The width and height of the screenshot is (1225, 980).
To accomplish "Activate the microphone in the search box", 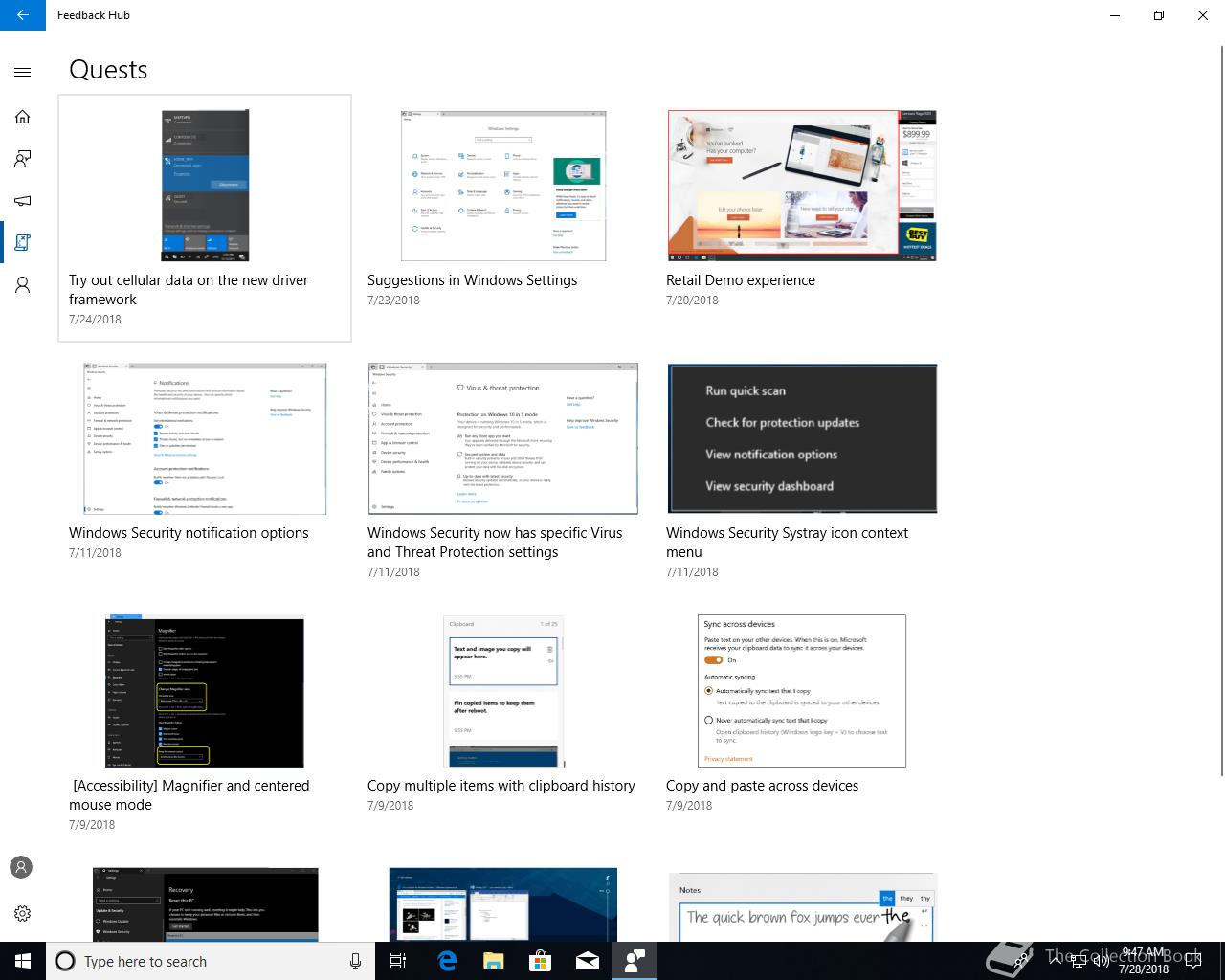I will click(355, 961).
